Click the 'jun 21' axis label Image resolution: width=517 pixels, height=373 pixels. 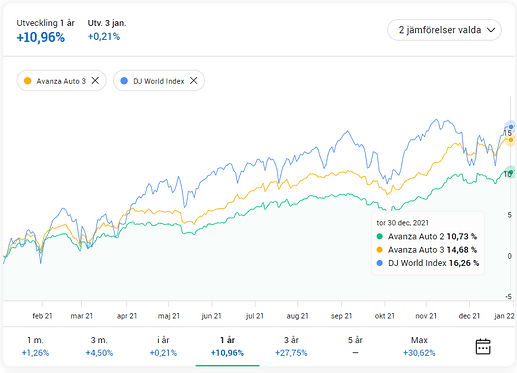point(211,316)
